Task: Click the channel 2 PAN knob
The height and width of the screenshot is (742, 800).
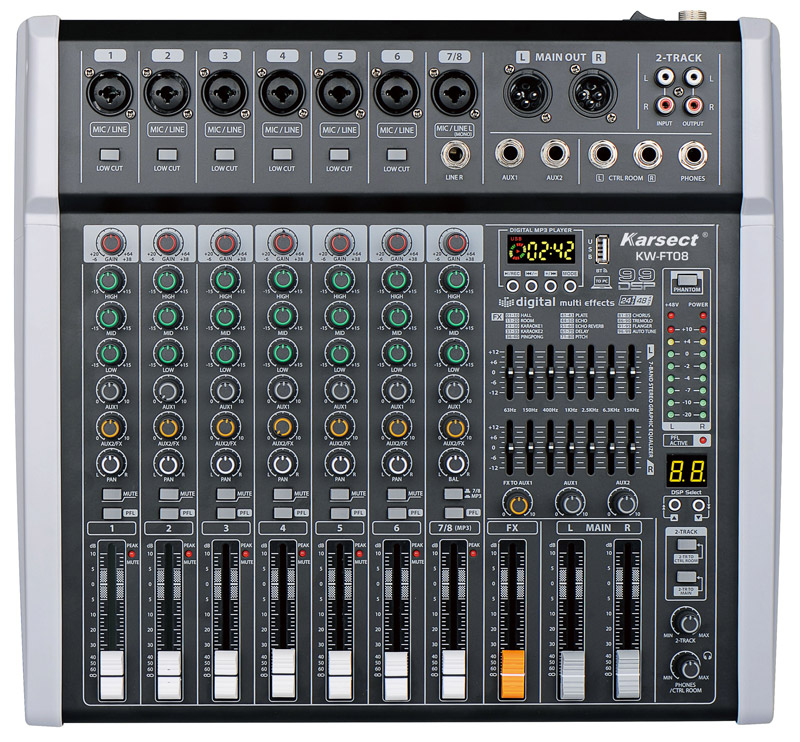Action: 168,464
